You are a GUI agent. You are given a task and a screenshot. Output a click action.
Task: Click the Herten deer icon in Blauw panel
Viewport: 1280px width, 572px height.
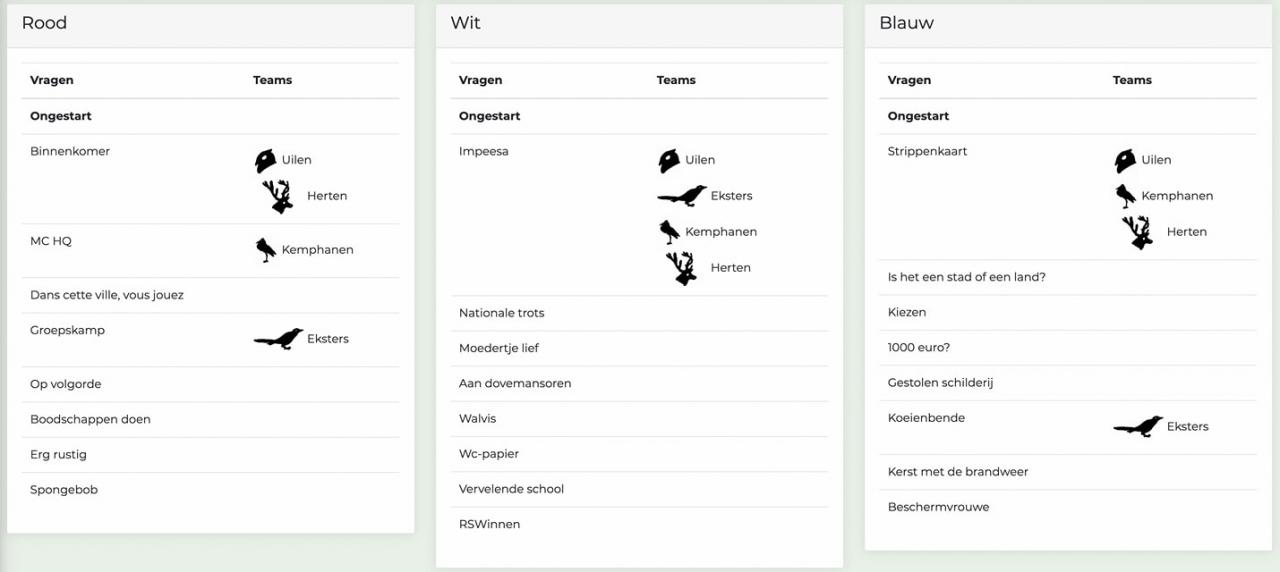(1138, 232)
